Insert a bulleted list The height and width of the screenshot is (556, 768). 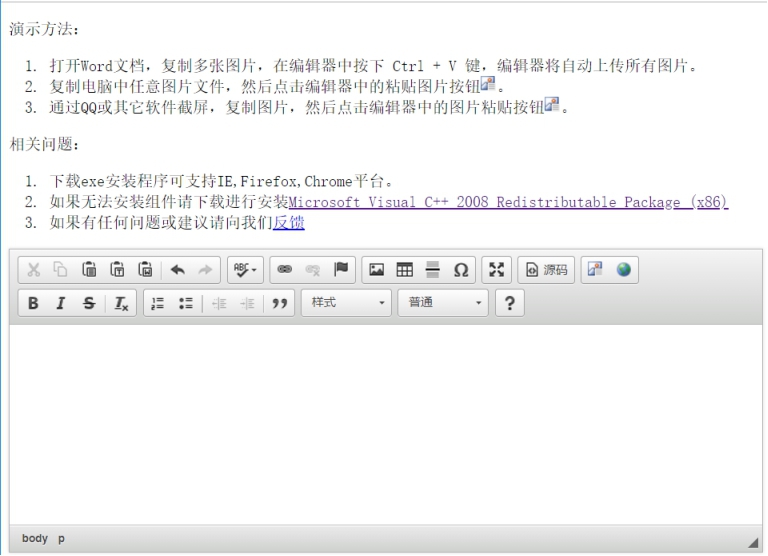pos(186,303)
